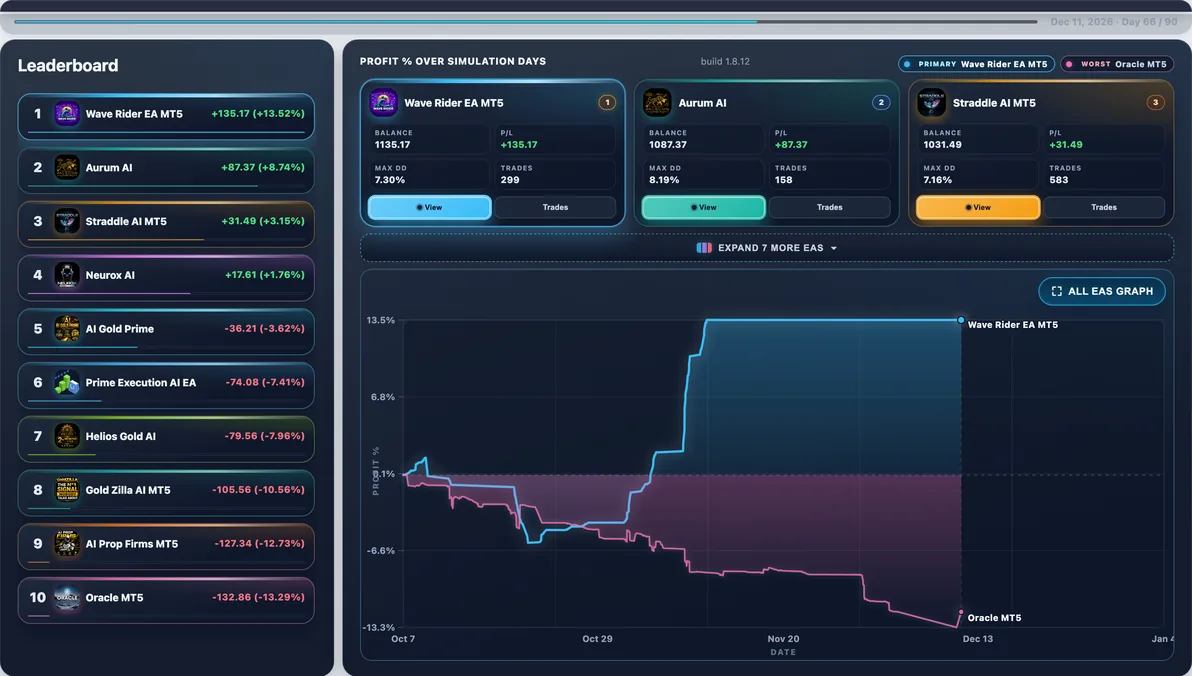This screenshot has height=676, width=1192.
Task: Click the Oracle MT5 leaderboard logo
Action: coord(67,598)
